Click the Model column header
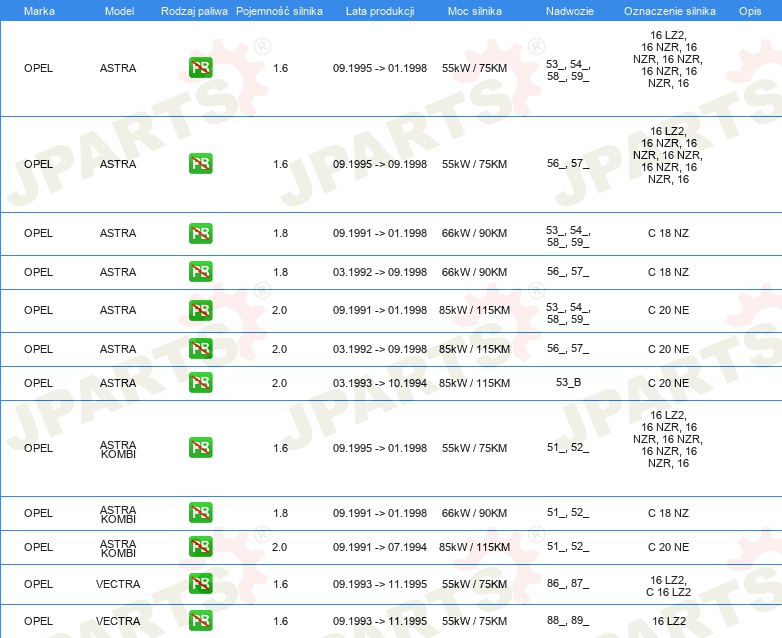 119,11
